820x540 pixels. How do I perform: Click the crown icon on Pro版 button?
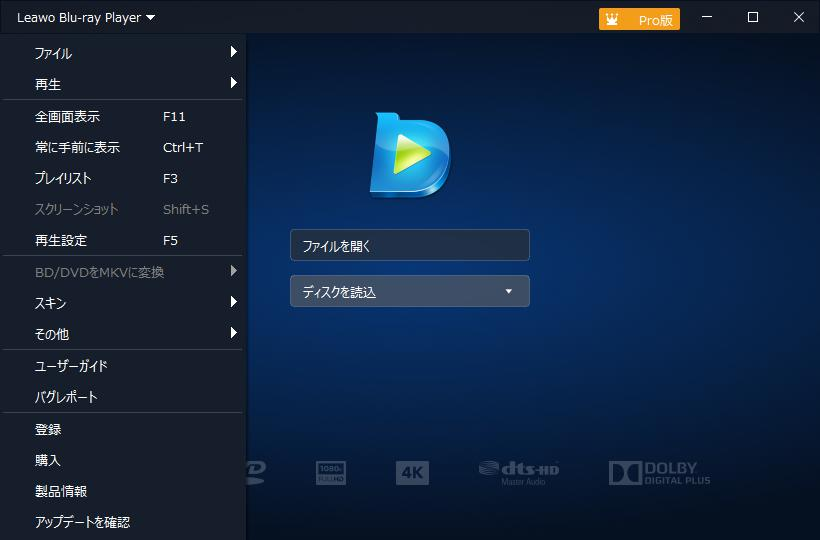[612, 19]
